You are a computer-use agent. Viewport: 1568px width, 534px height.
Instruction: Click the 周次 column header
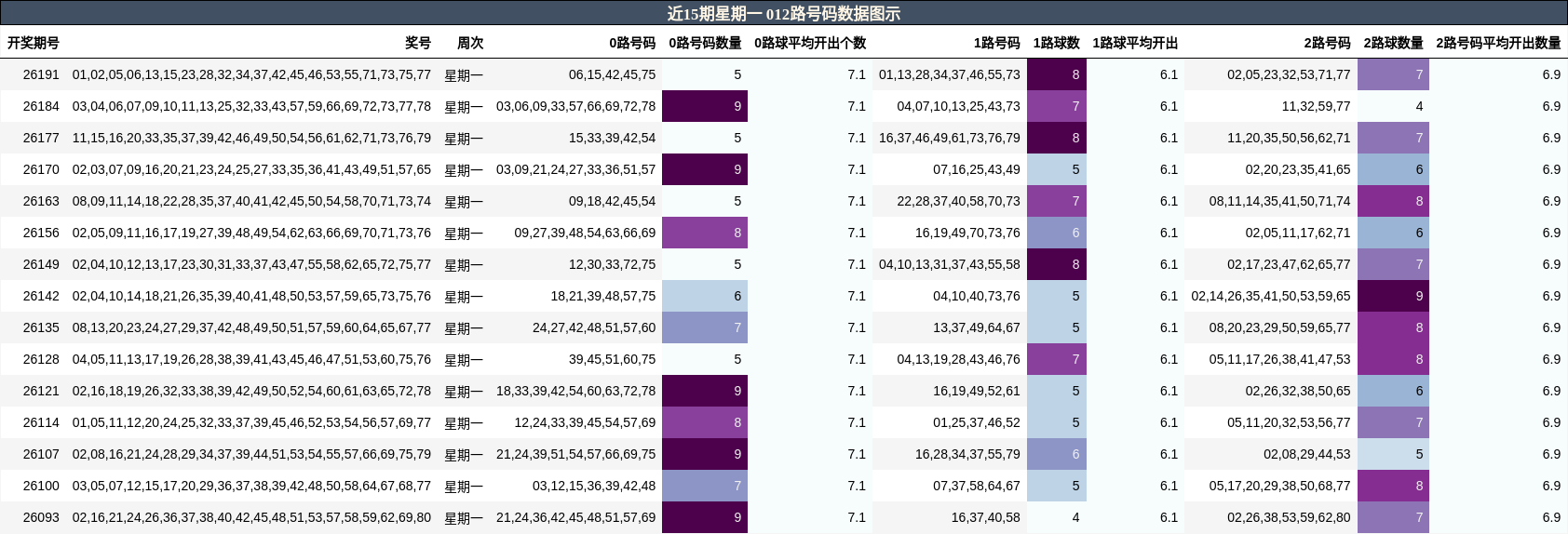pos(470,43)
